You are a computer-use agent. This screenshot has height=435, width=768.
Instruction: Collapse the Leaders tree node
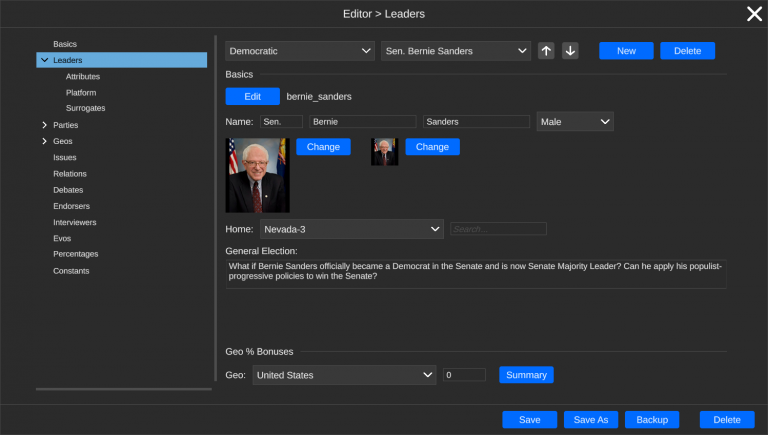pyautogui.click(x=44, y=61)
